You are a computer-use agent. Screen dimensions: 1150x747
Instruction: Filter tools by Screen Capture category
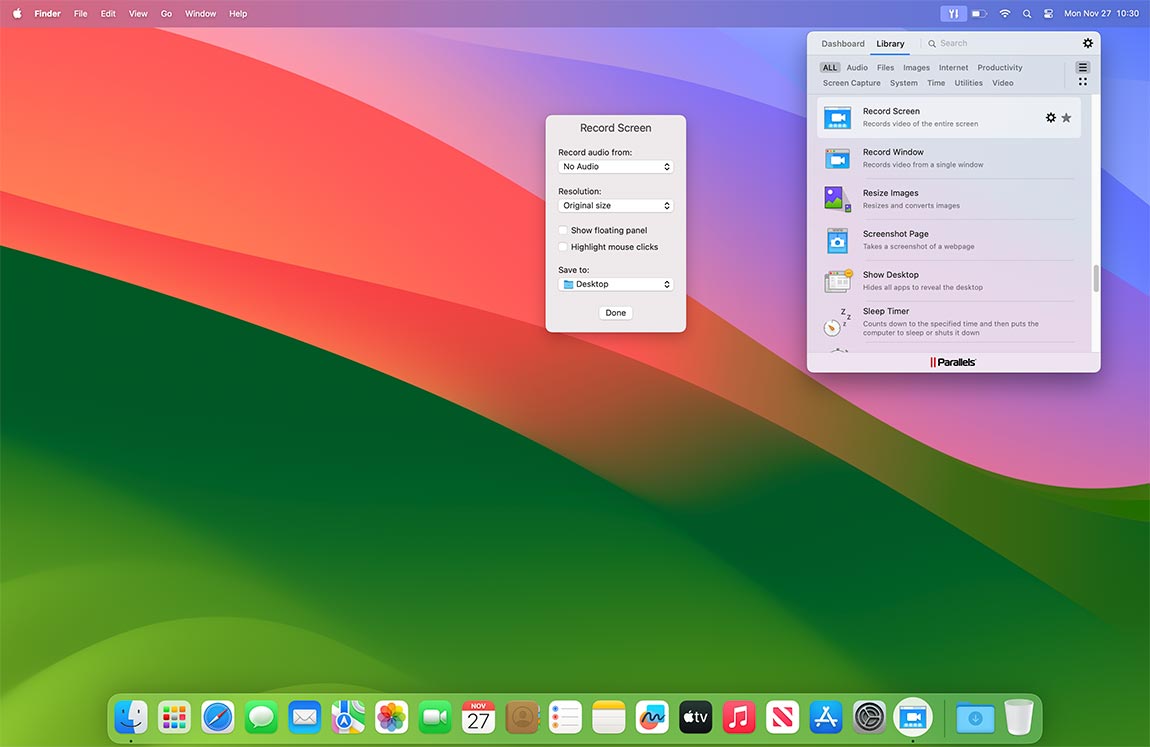[851, 83]
